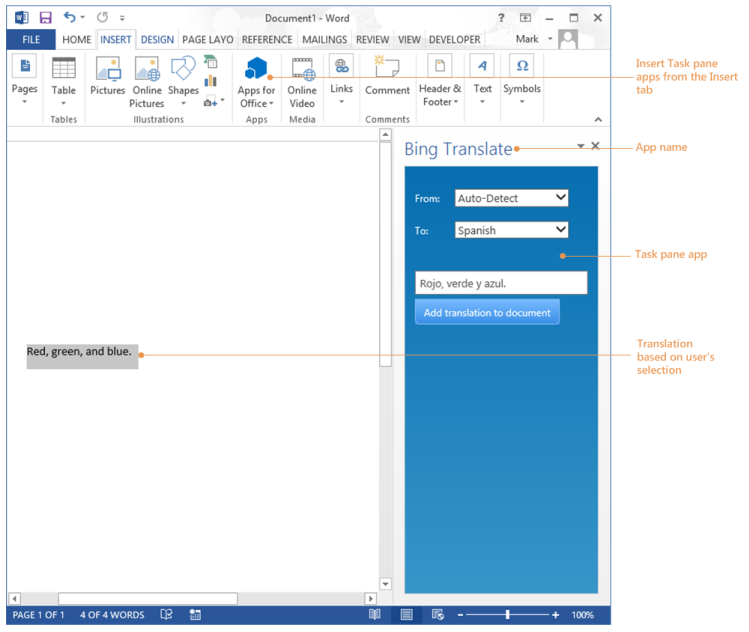The width and height of the screenshot is (749, 632).
Task: Insert a SmartArt graphic
Action: pyautogui.click(x=211, y=62)
